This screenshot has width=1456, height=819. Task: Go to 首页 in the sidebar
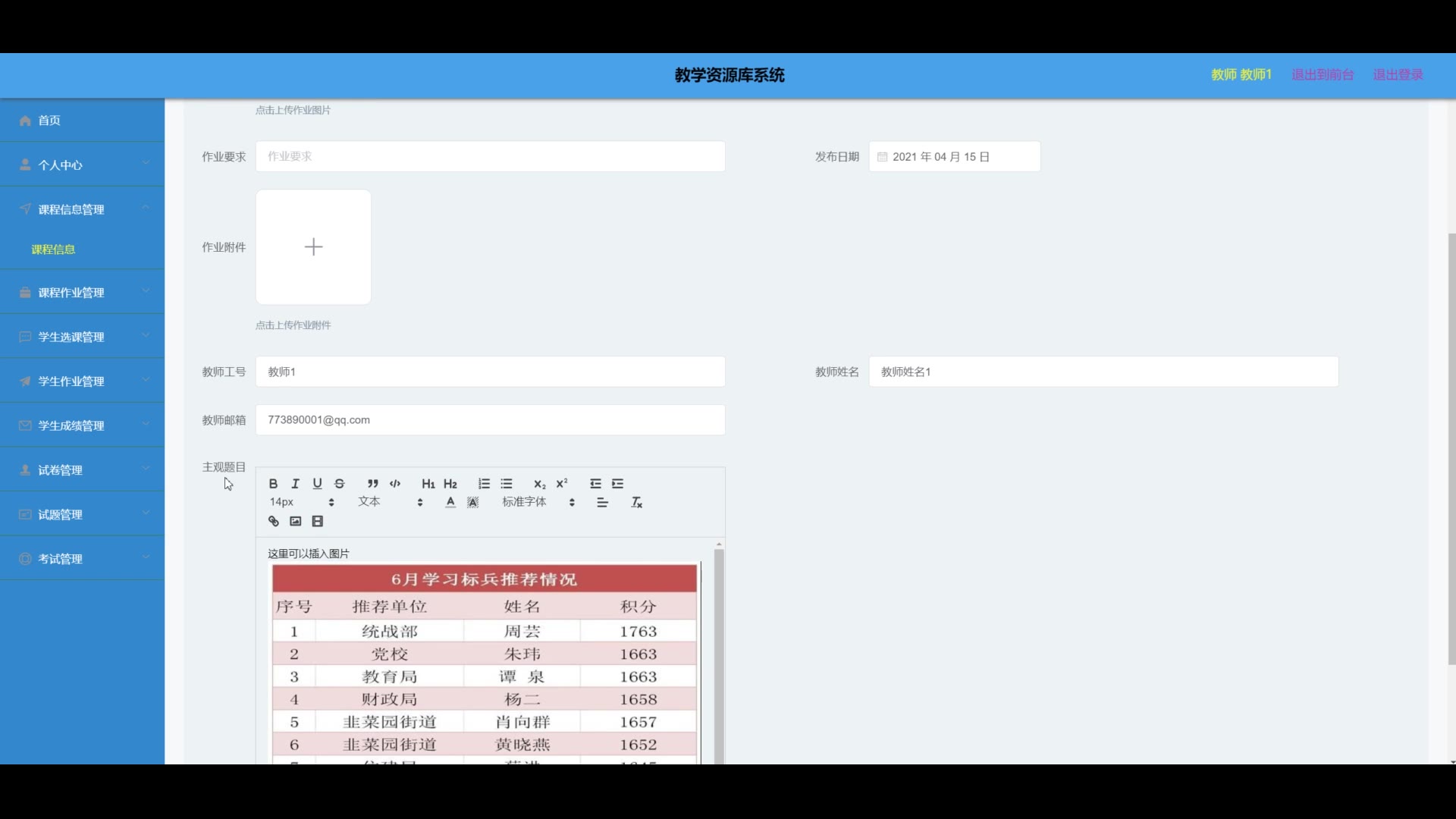pyautogui.click(x=82, y=121)
